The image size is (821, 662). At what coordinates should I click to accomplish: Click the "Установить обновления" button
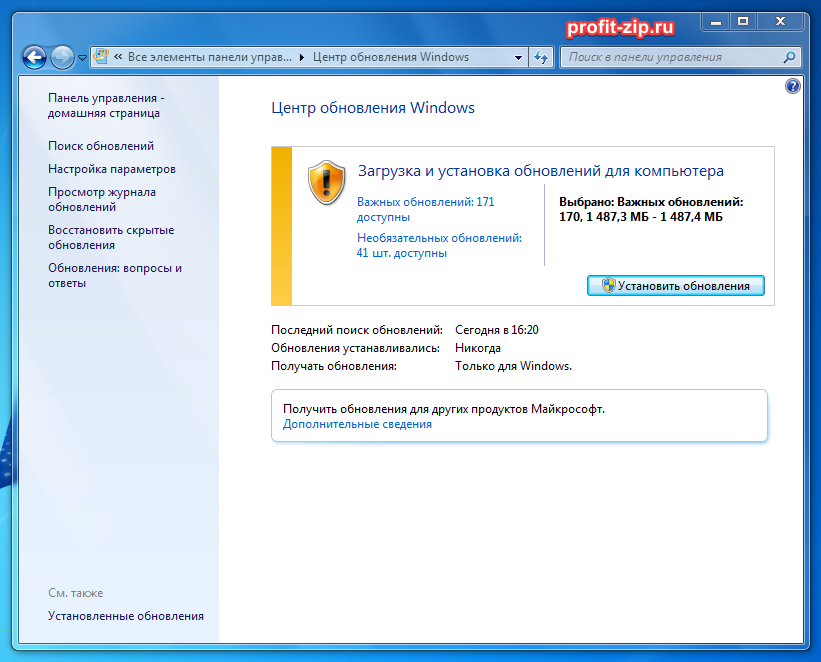point(675,285)
